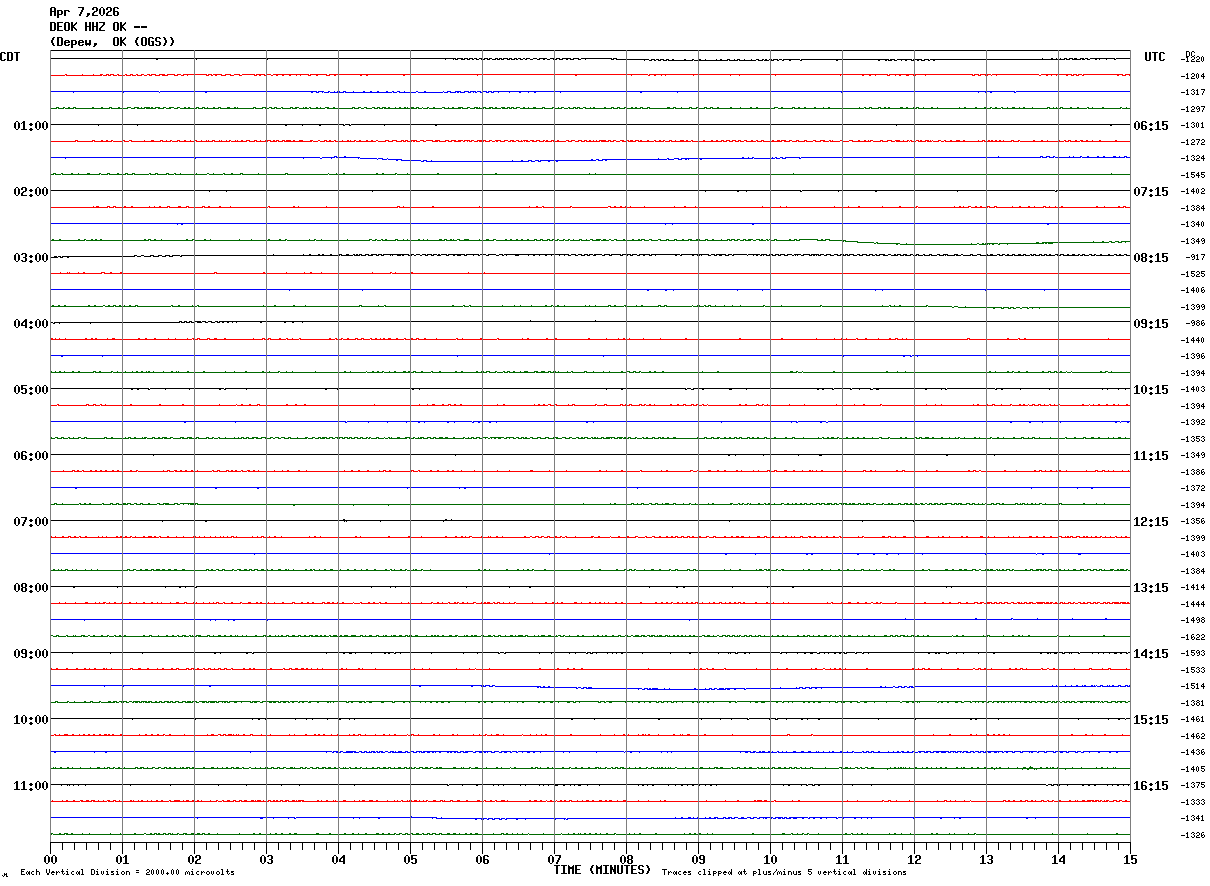Click the 07:15 UTC time label
The image size is (1210, 886).
[x=1150, y=192]
